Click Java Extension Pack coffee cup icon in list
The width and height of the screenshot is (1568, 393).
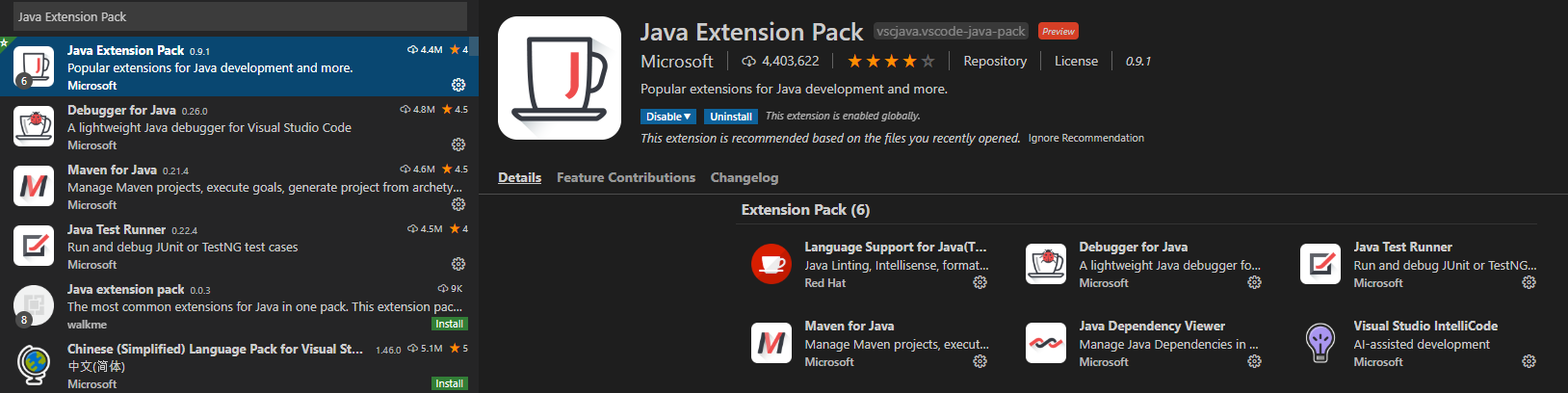(x=34, y=66)
